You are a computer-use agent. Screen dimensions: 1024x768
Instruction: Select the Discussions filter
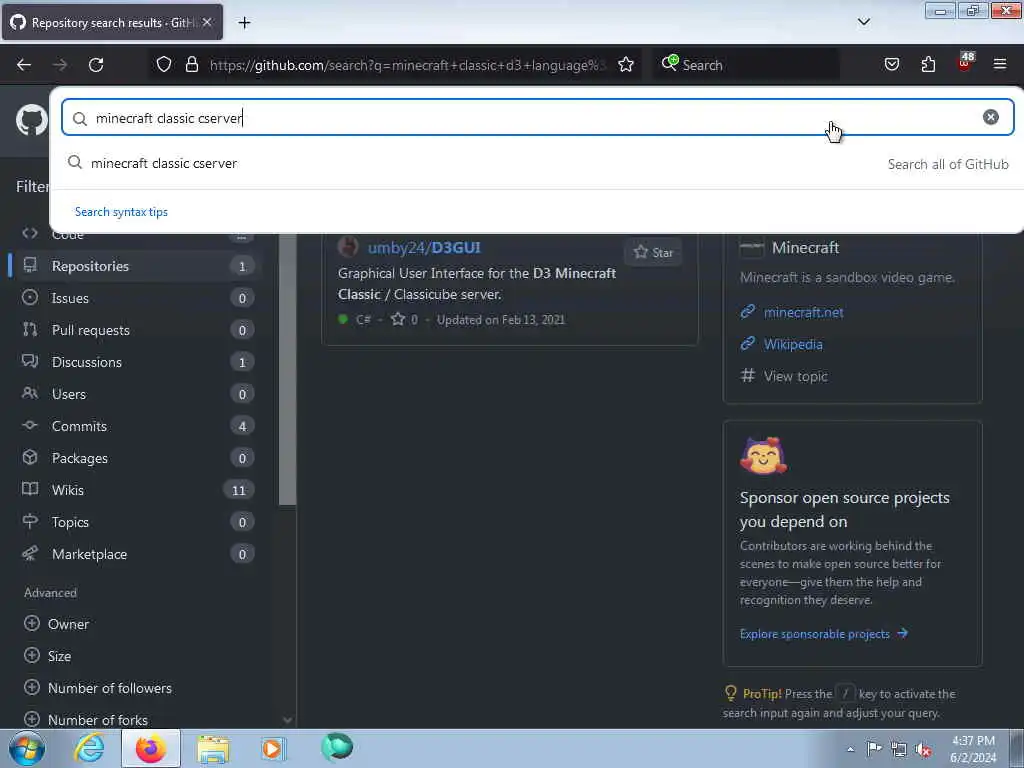[x=136, y=362]
